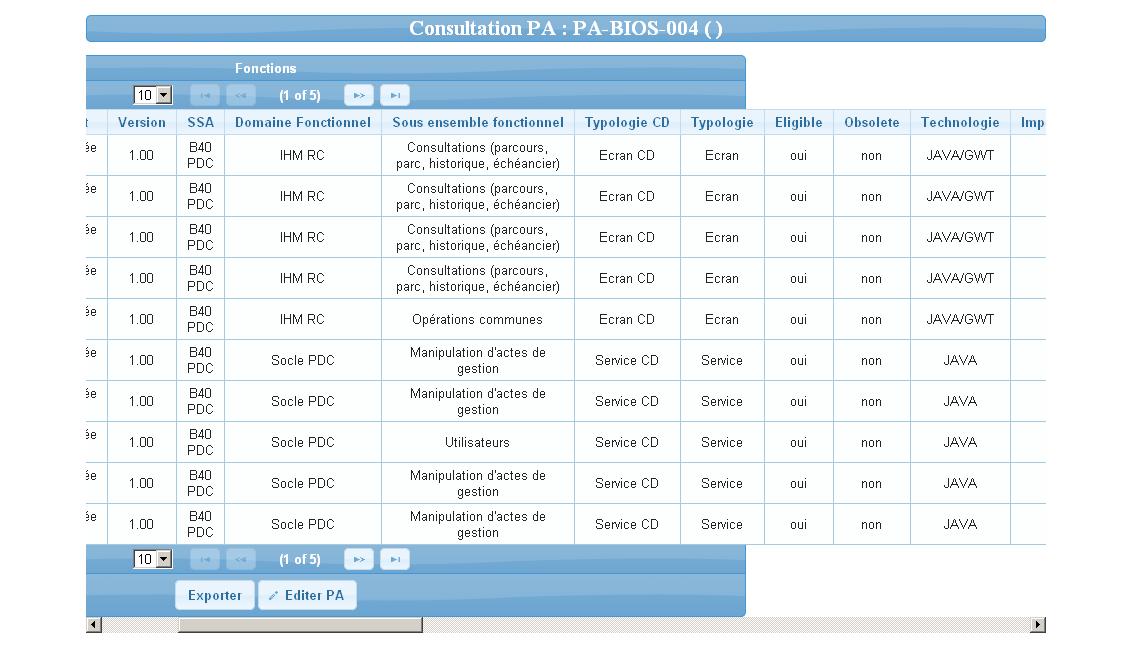Click '(1 of 5)' in bottom paginator
Image resolution: width=1139 pixels, height=645 pixels.
click(x=300, y=559)
